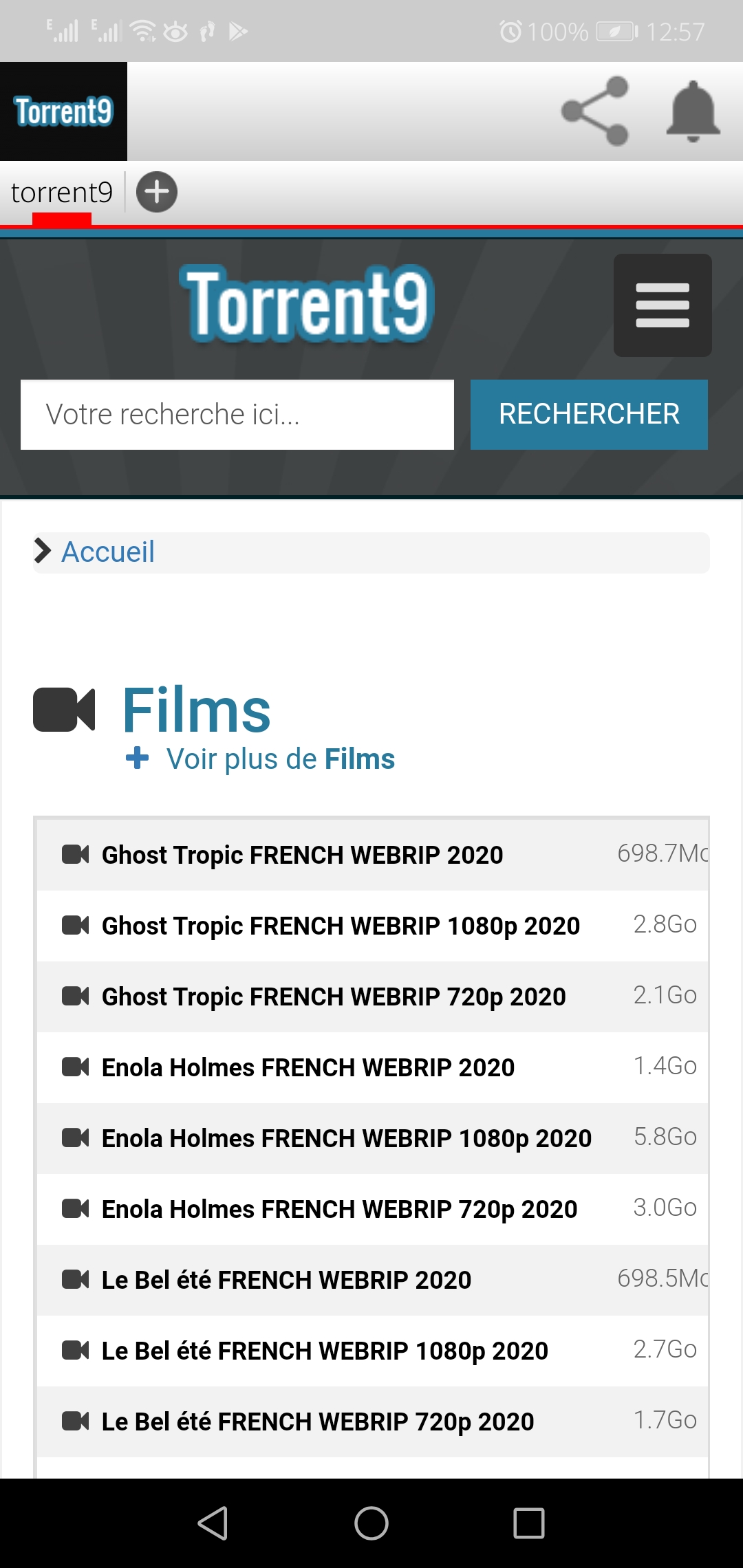Tap the Torrent9 app logo in the top-left corner
743x1568 pixels.
click(63, 111)
